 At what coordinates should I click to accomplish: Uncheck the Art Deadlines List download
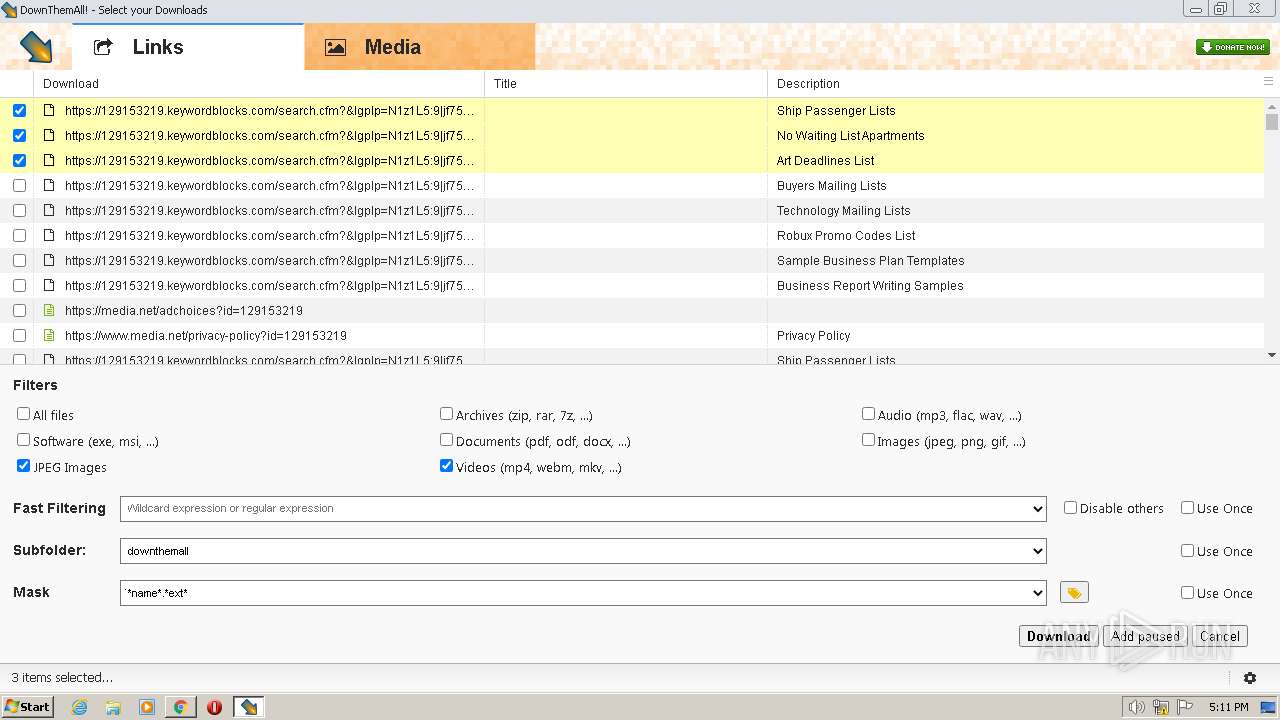(x=19, y=160)
